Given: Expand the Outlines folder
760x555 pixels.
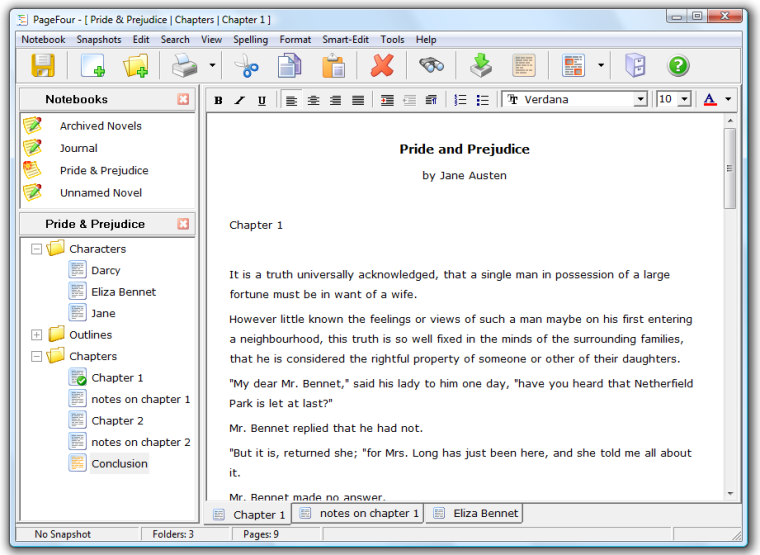Looking at the screenshot, I should (37, 335).
